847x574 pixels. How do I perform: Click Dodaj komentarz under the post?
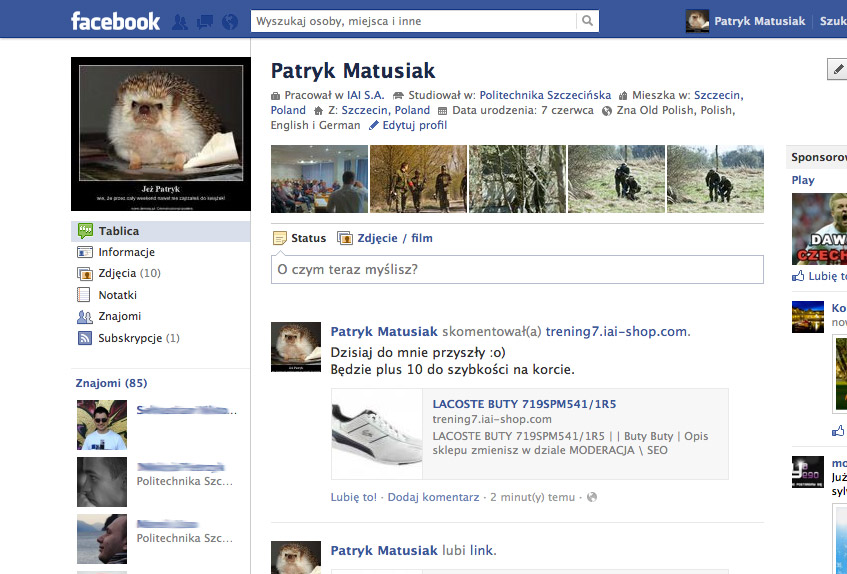coord(433,497)
